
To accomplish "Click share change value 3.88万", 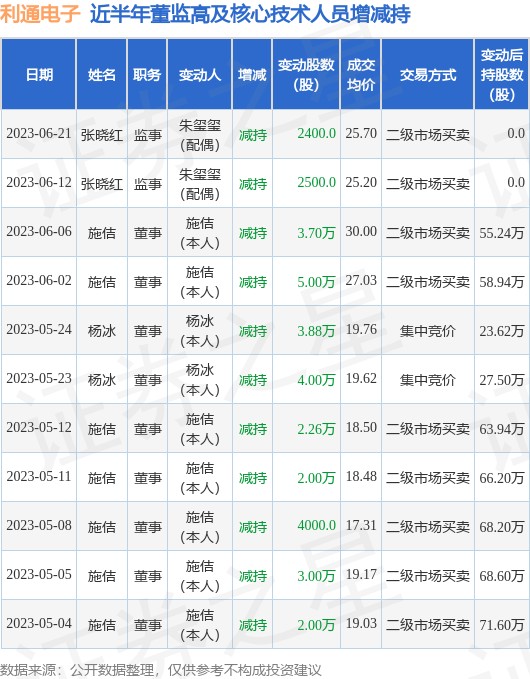I will [317, 331].
